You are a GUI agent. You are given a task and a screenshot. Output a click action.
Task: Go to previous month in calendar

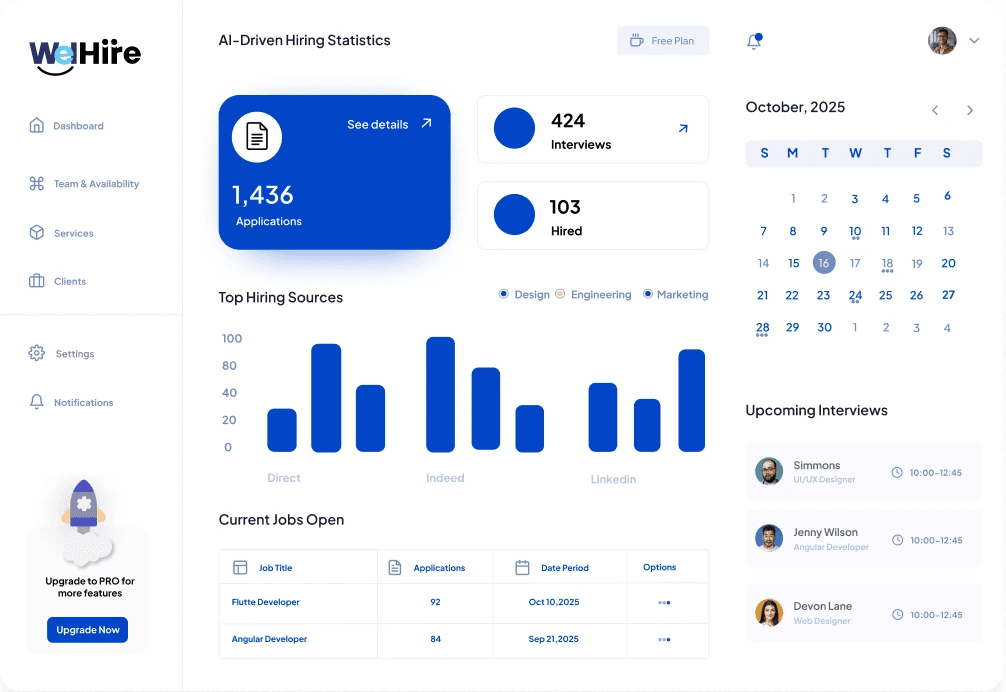point(935,110)
